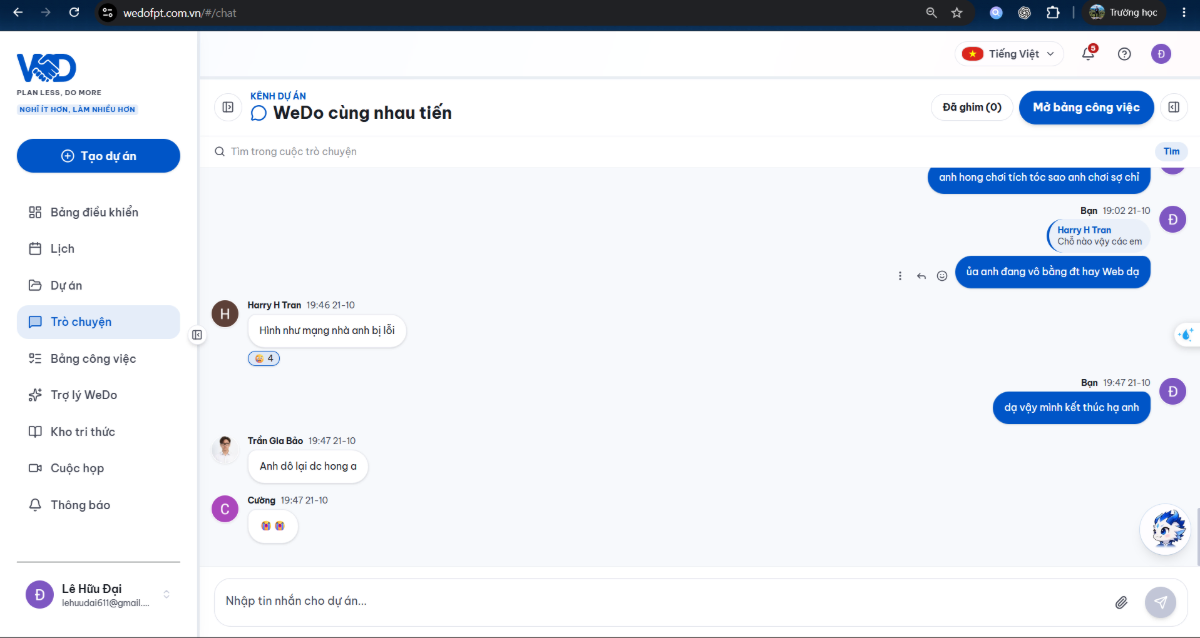1200x638 pixels.
Task: Collapse the left sidebar handle
Action: pyautogui.click(x=197, y=335)
